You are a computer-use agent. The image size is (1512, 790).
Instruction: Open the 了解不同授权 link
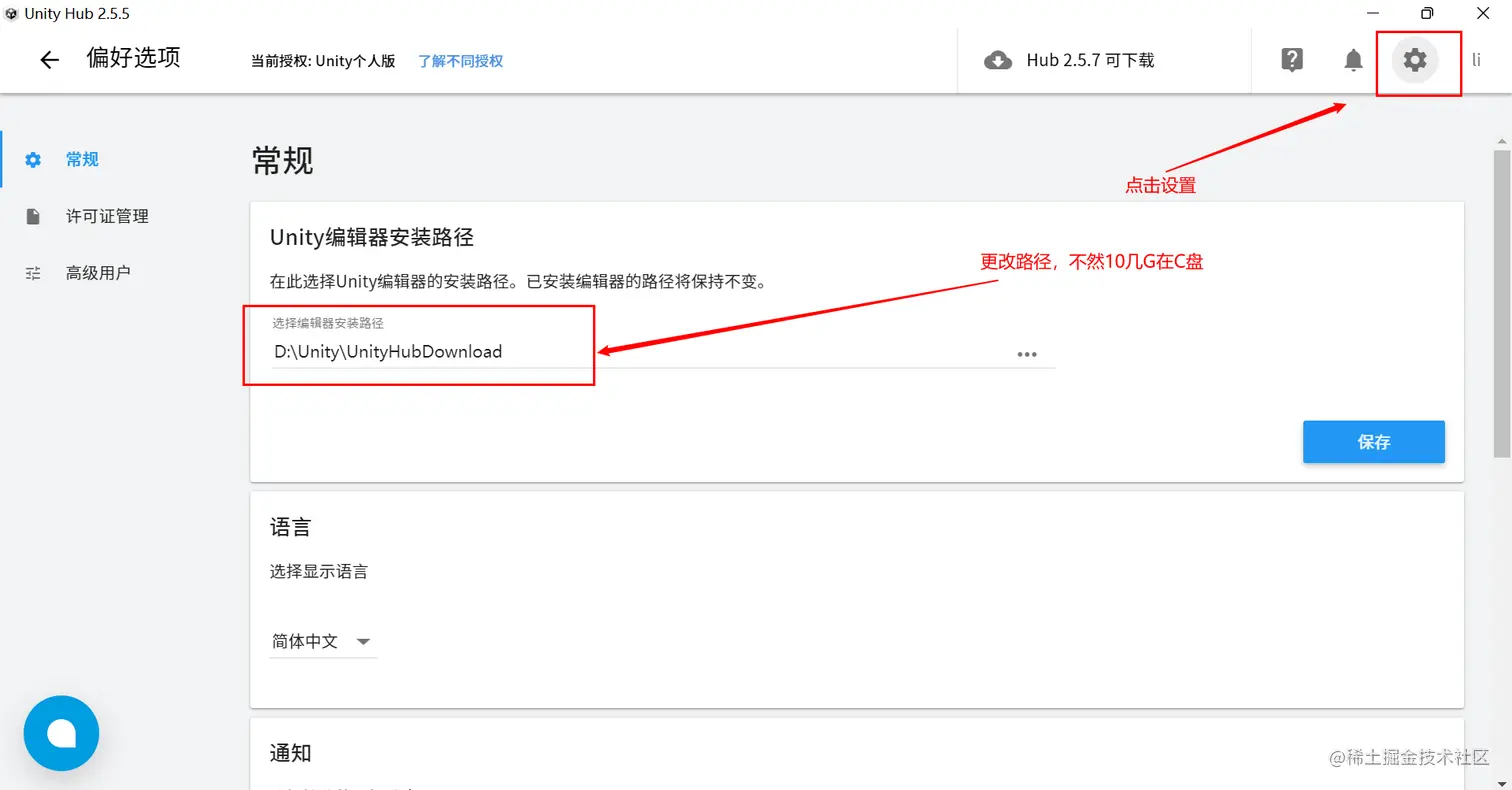(460, 61)
